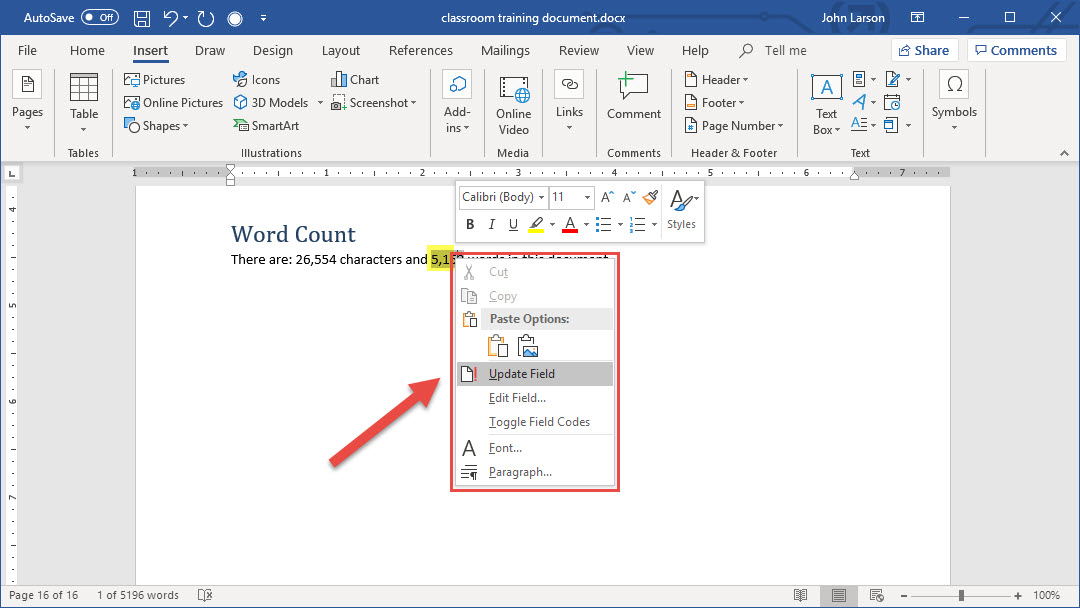
Task: Switch to the References tab
Action: point(420,51)
